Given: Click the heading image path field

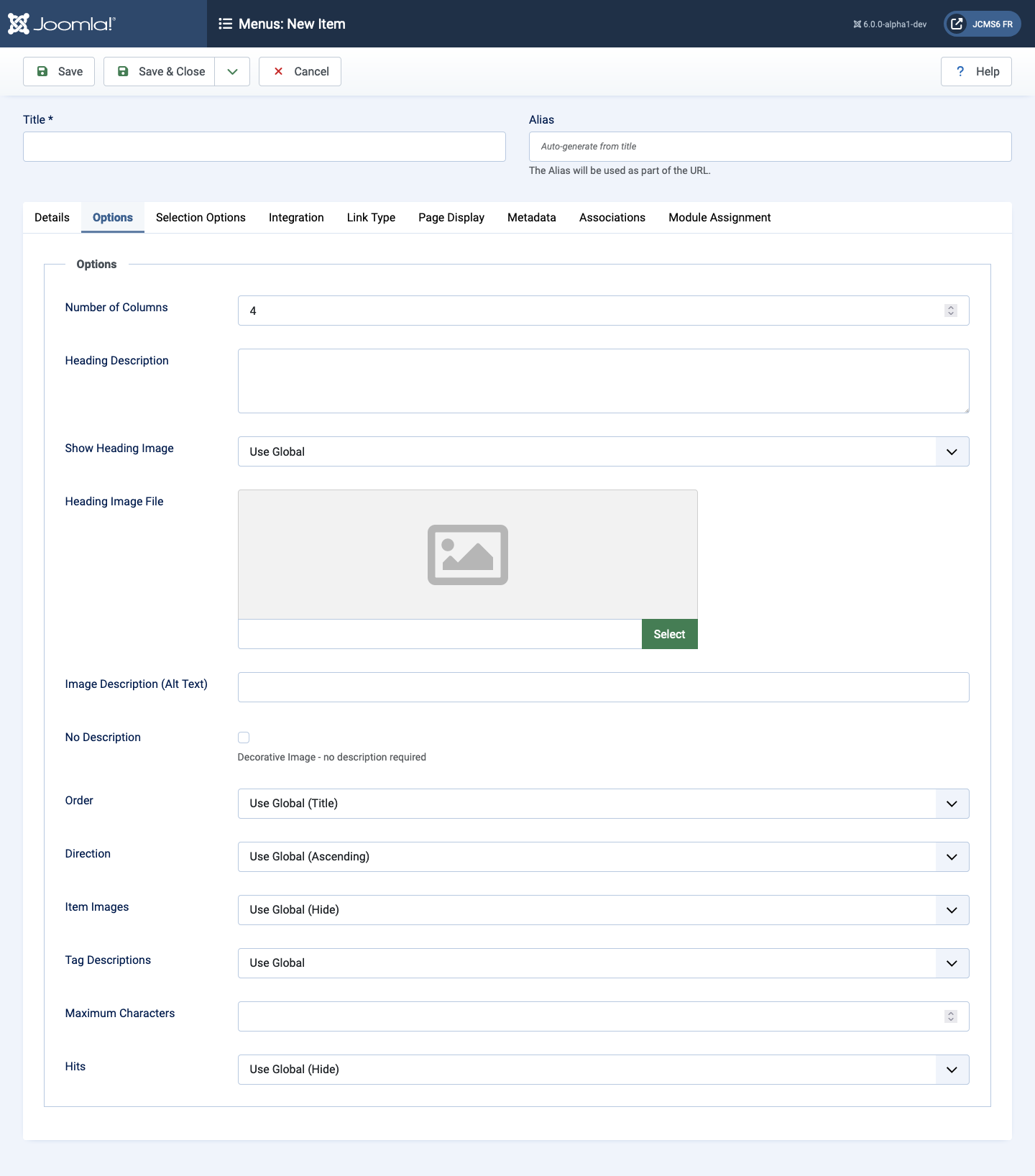Looking at the screenshot, I should pos(440,634).
